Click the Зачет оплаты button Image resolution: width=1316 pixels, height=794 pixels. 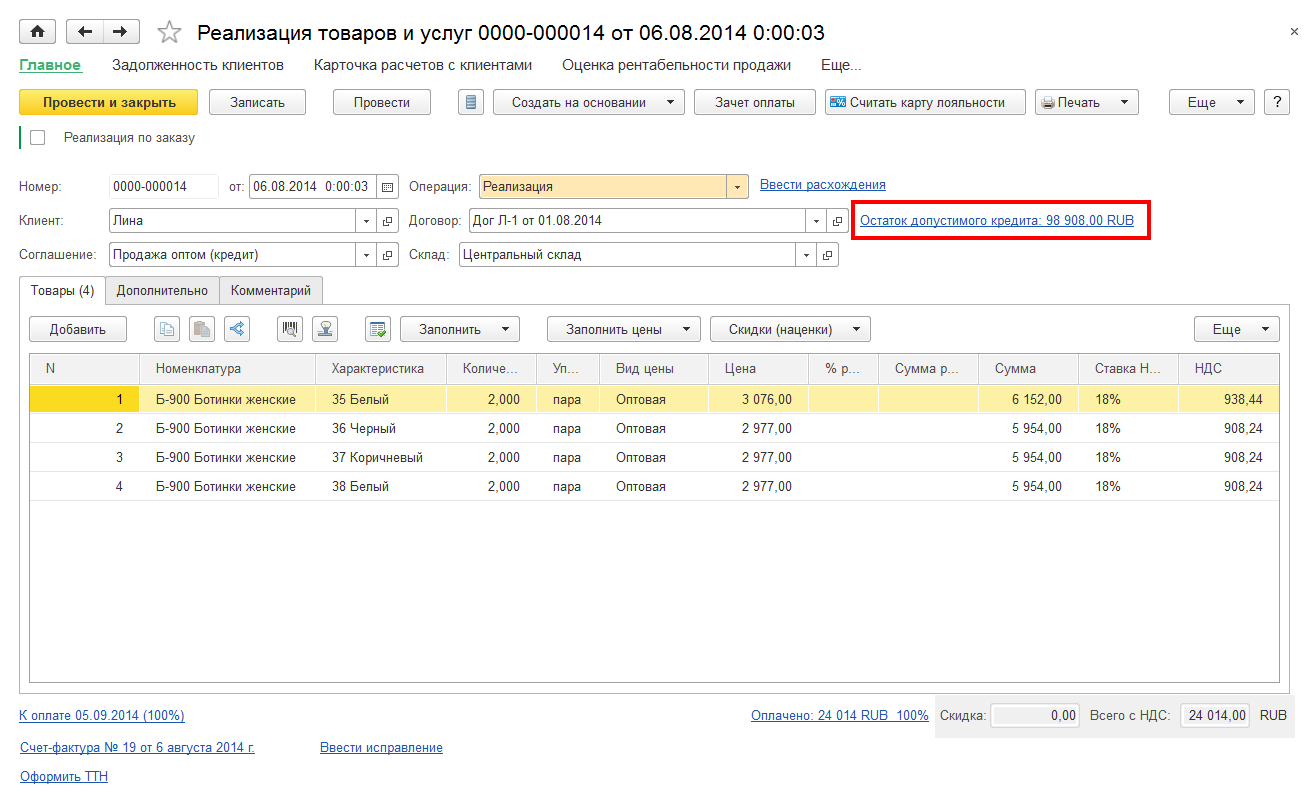tap(755, 102)
